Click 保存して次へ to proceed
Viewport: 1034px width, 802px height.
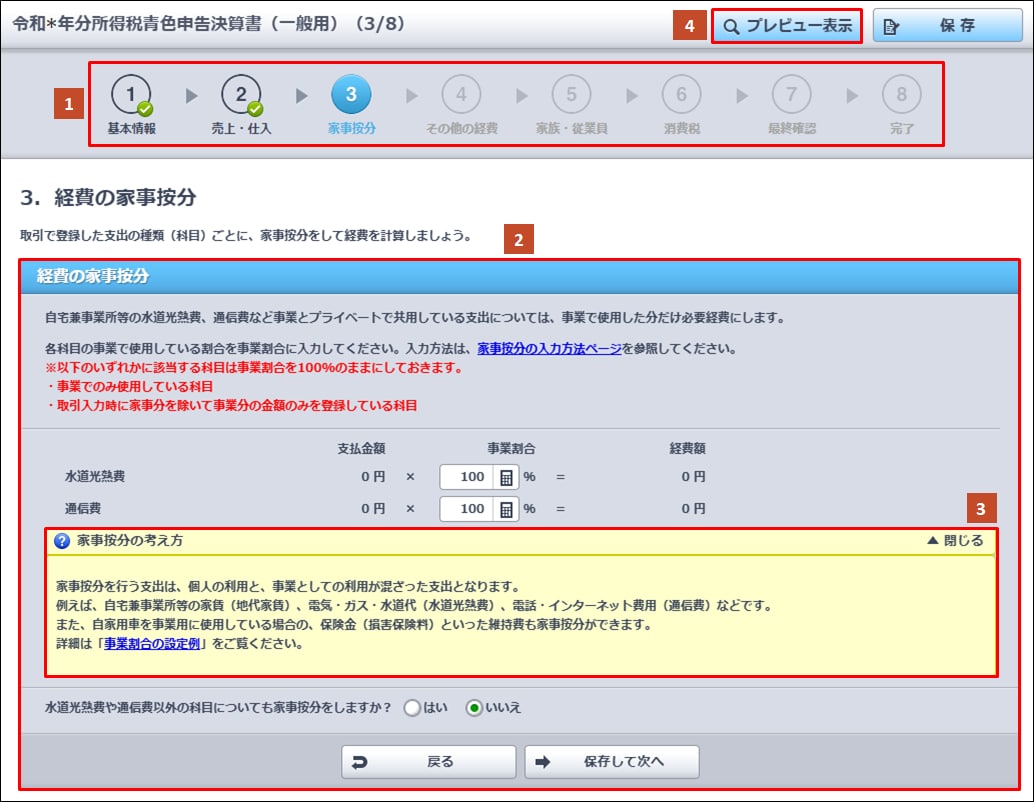tap(611, 762)
